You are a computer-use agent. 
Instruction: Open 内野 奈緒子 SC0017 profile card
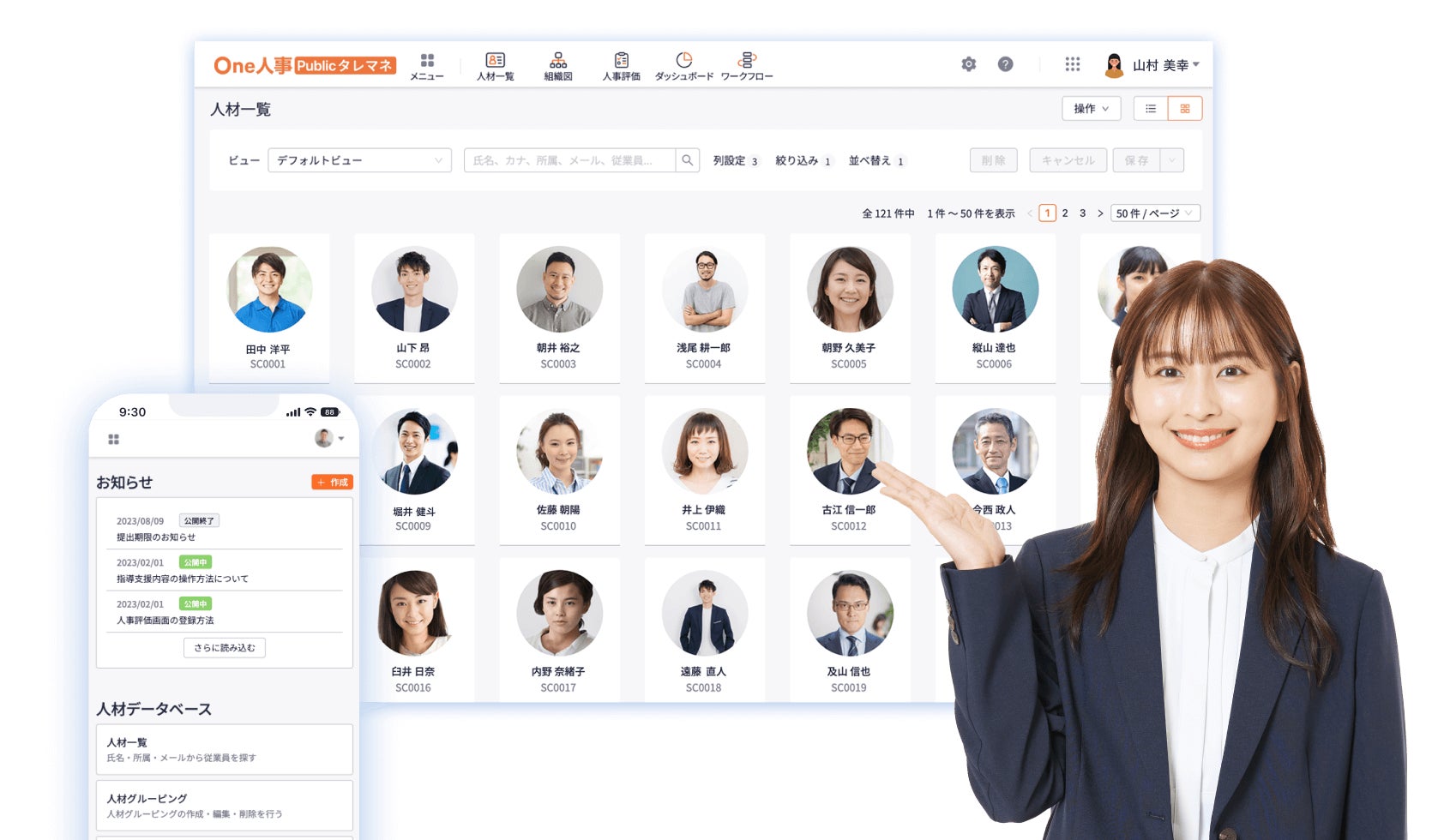559,630
